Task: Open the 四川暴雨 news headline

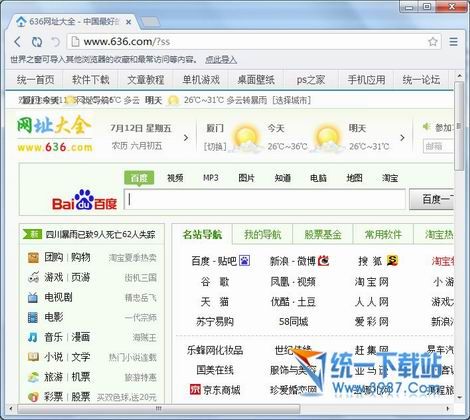Action: click(x=100, y=234)
